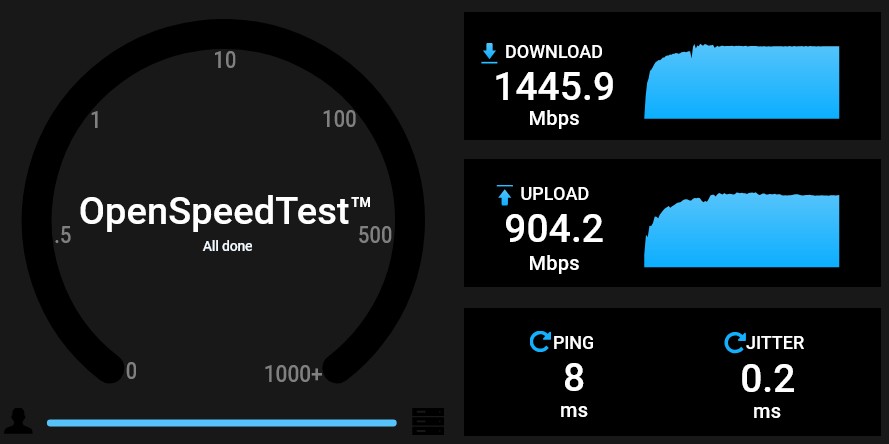Click the 10 gauge marker

pyautogui.click(x=225, y=60)
